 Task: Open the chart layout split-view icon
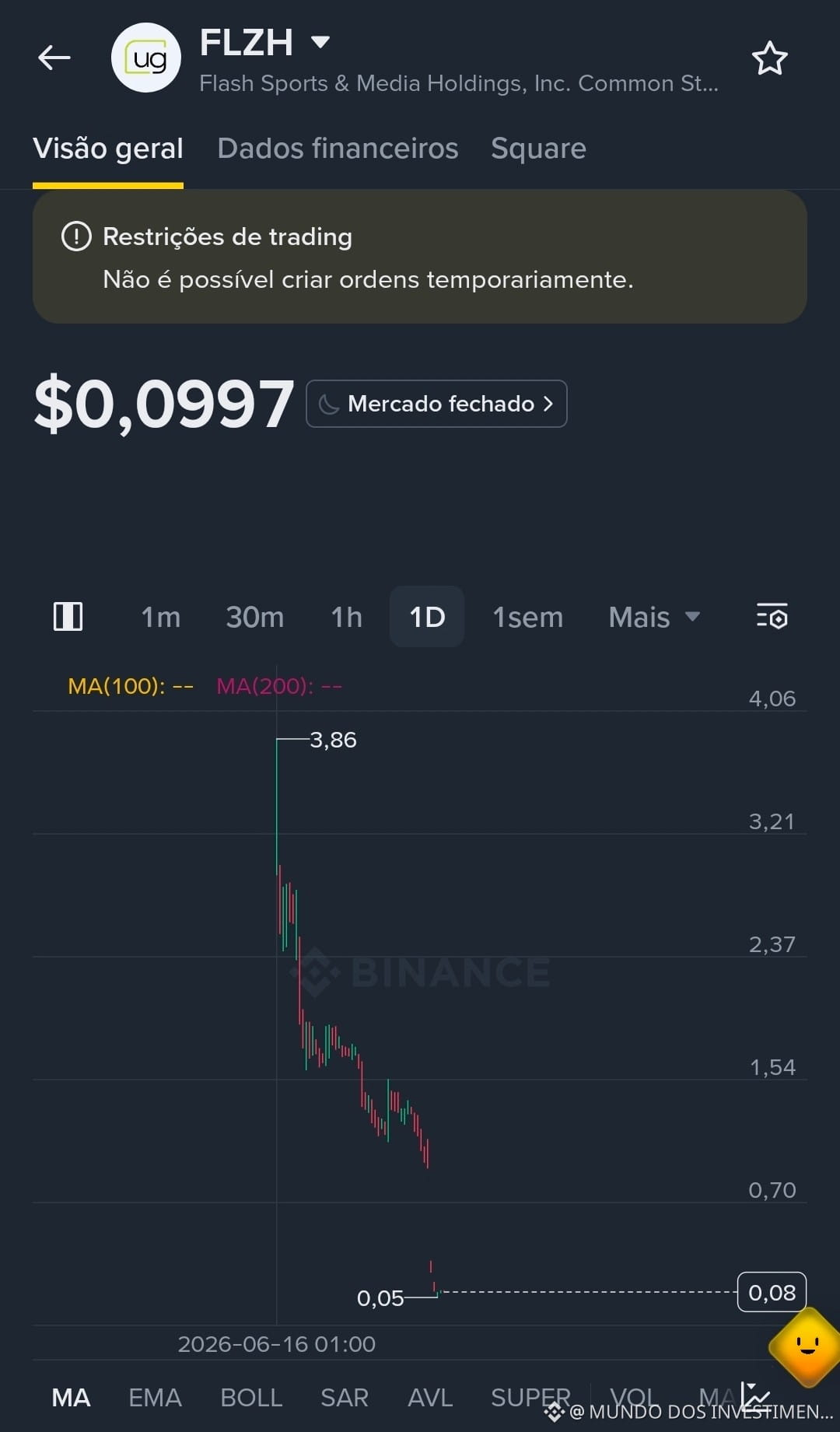tap(68, 617)
